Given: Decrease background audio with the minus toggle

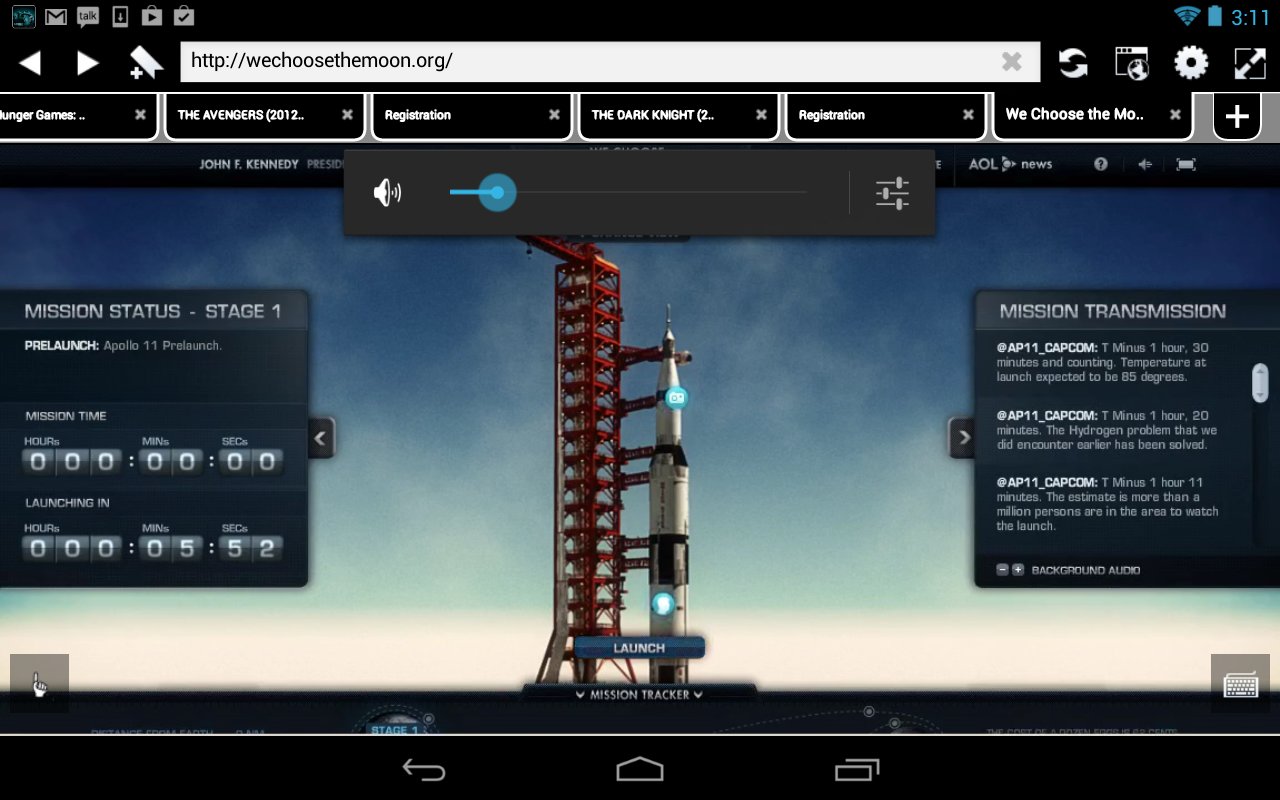Looking at the screenshot, I should pyautogui.click(x=1001, y=569).
